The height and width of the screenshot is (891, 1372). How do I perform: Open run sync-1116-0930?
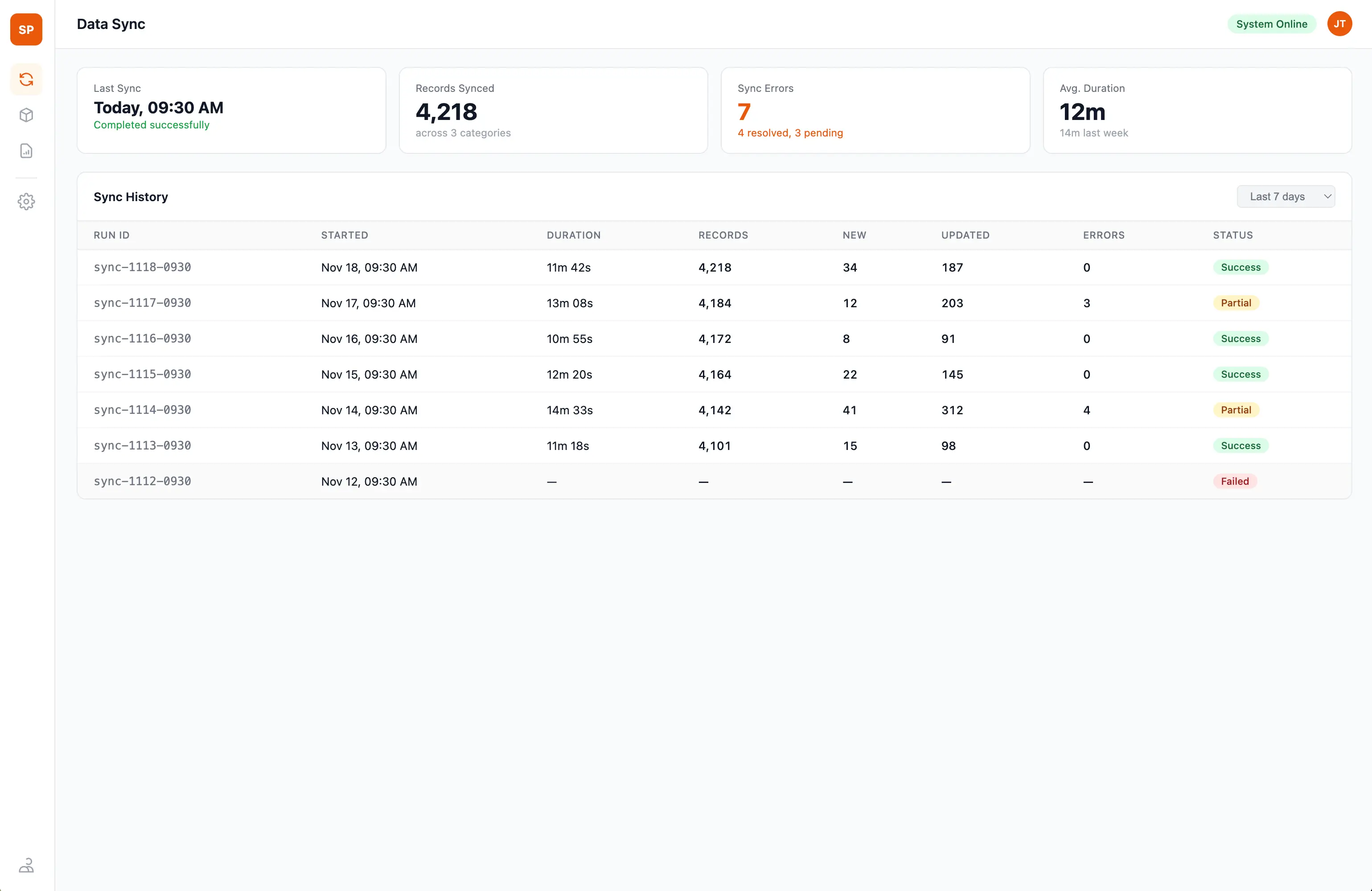click(x=142, y=338)
